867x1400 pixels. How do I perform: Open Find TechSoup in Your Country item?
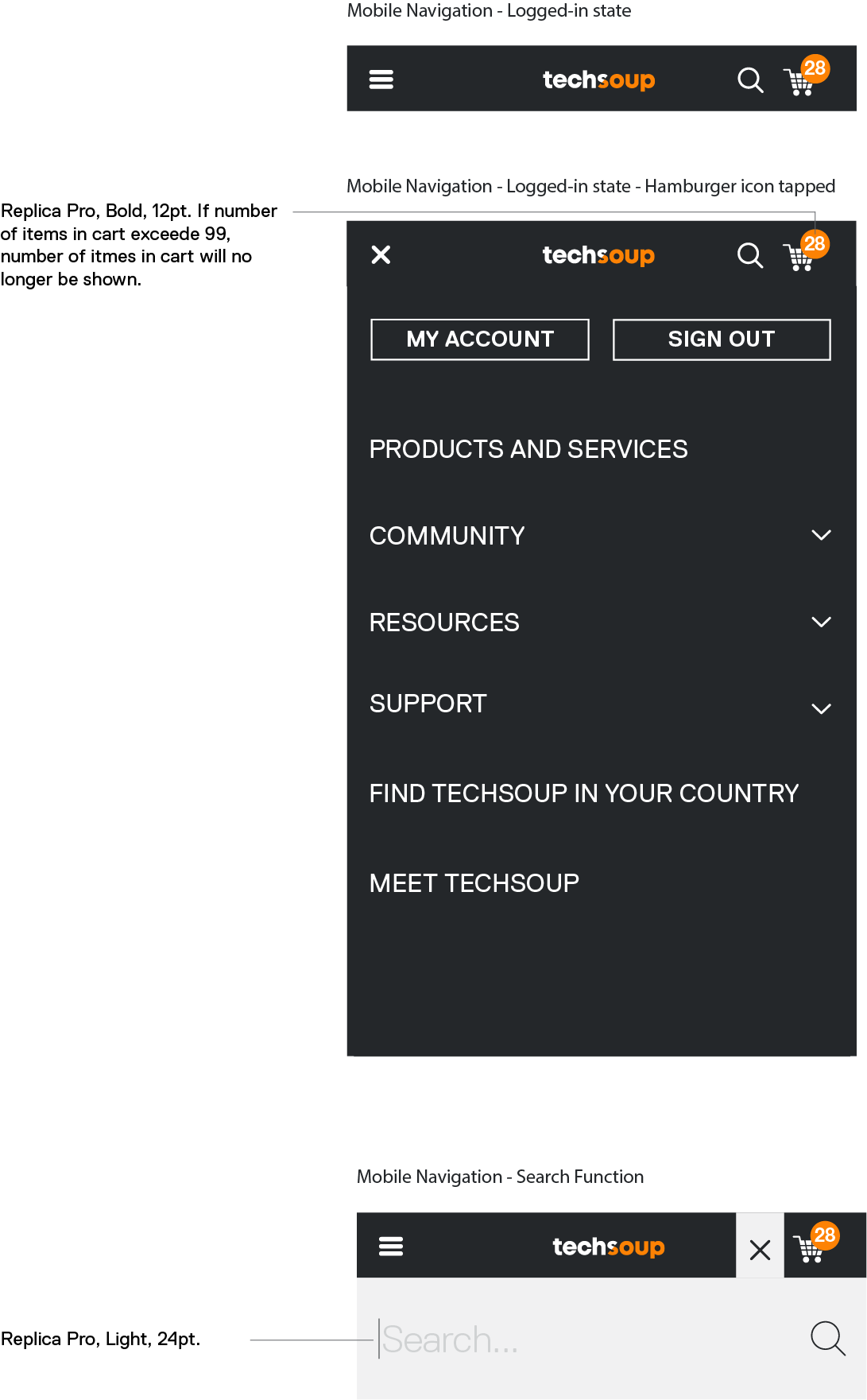(x=584, y=793)
